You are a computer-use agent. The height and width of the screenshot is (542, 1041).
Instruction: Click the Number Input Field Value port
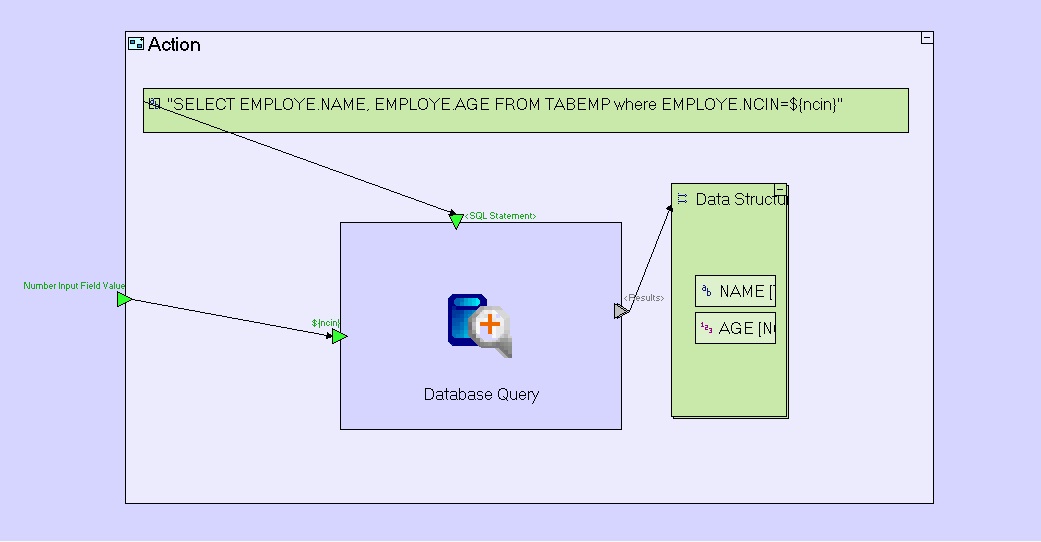coord(124,299)
